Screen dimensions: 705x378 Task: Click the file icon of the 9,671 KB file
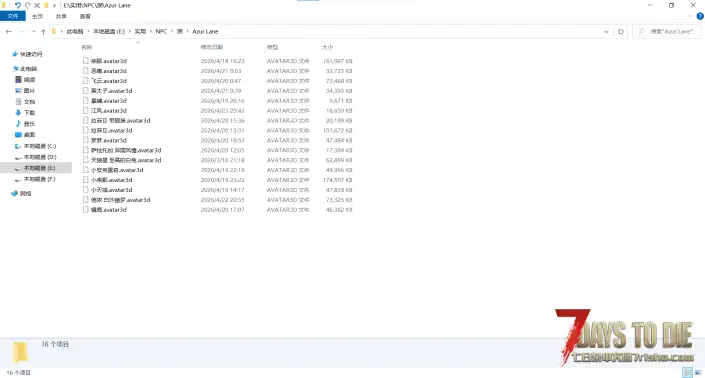(85, 101)
